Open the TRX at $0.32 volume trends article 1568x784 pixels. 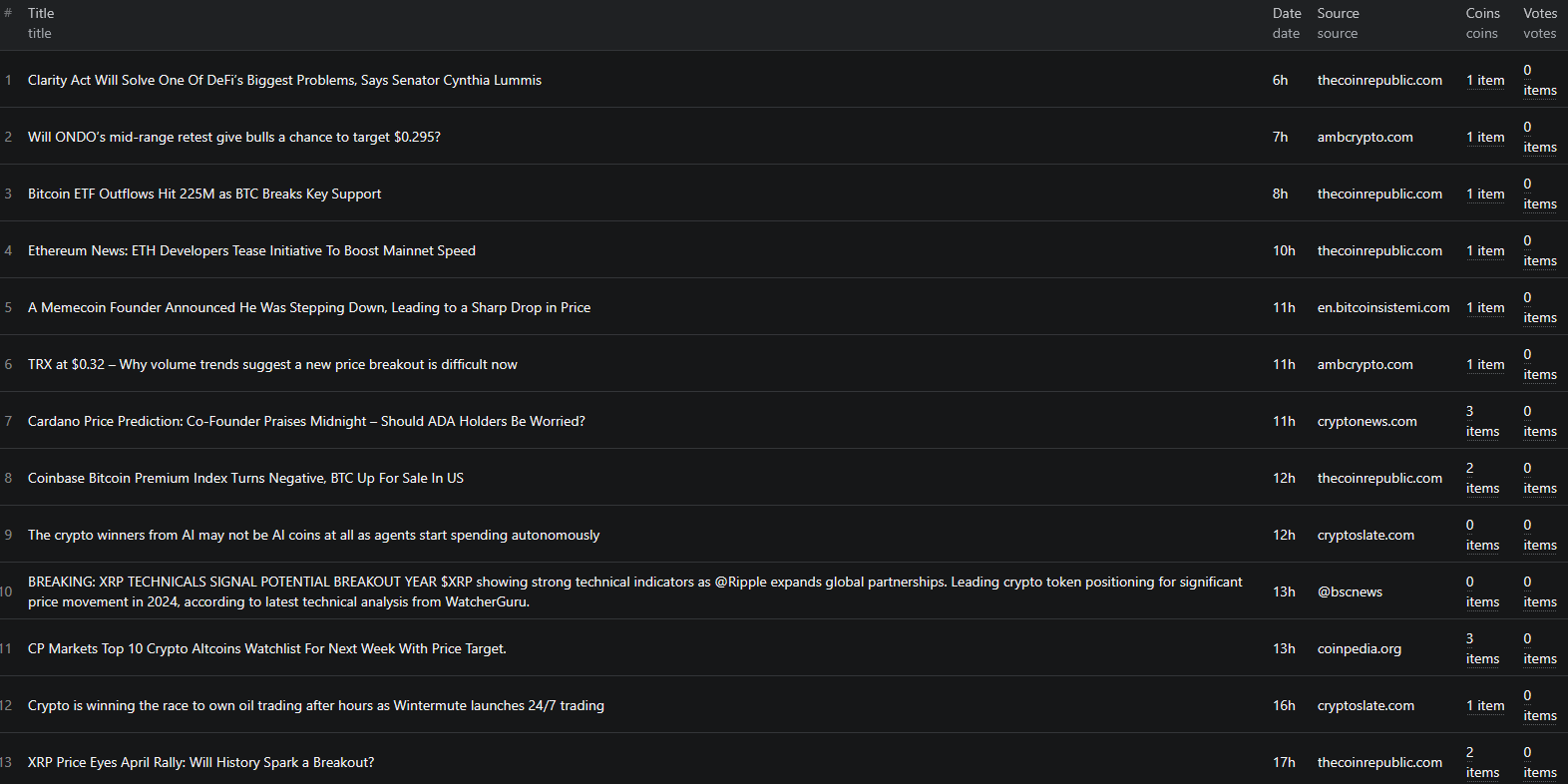tap(272, 364)
